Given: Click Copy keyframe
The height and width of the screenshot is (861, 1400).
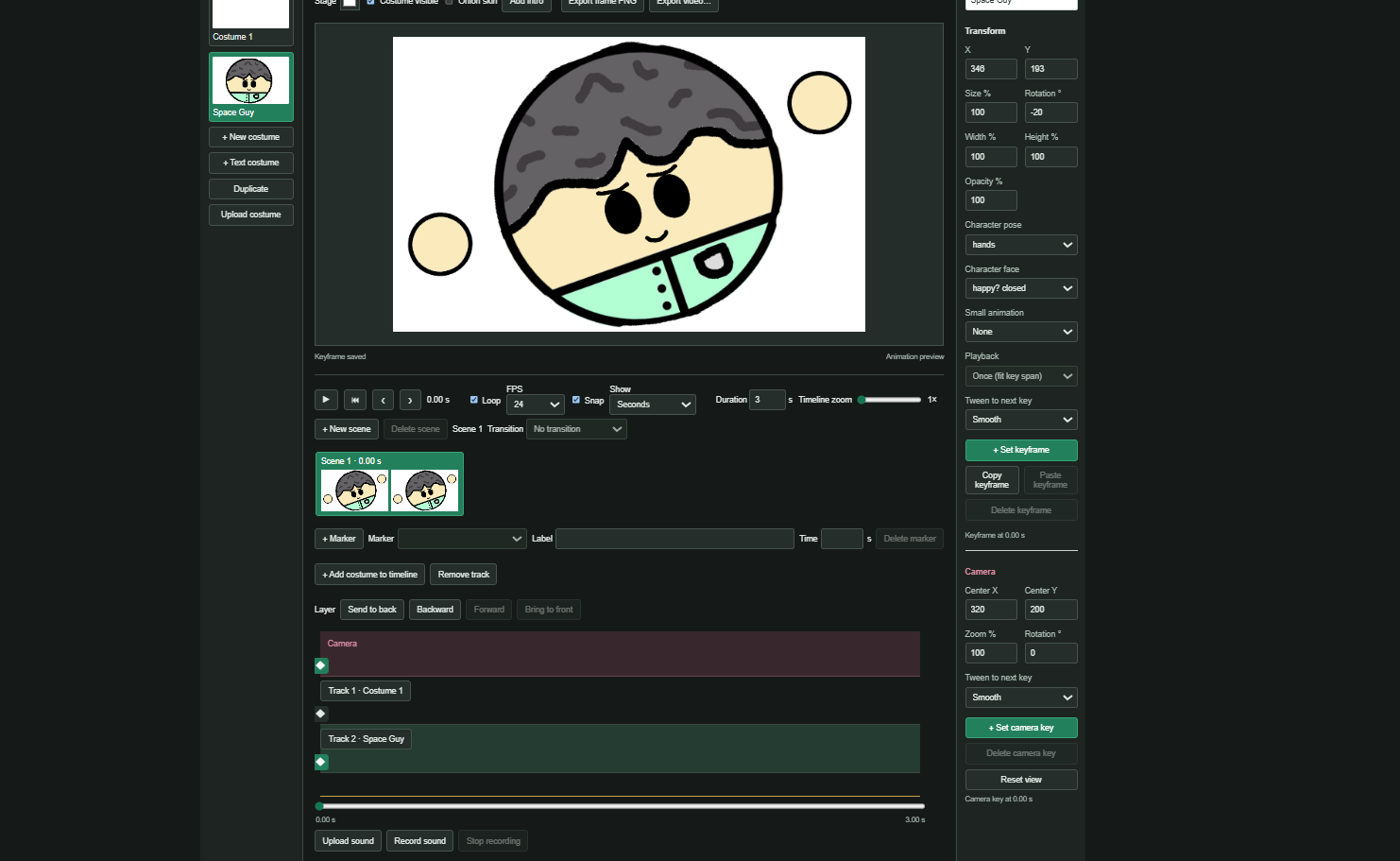Looking at the screenshot, I should pyautogui.click(x=992, y=480).
